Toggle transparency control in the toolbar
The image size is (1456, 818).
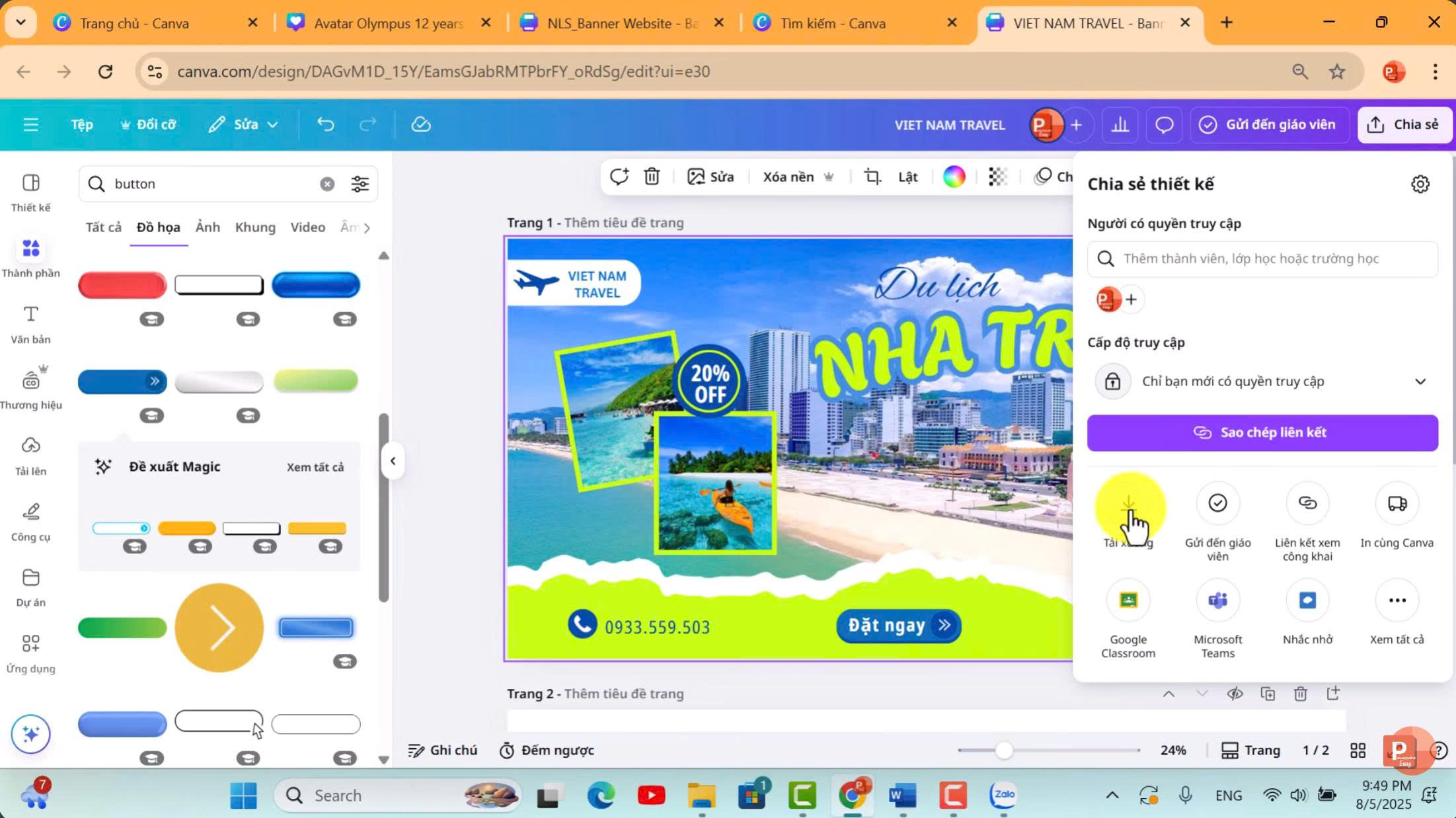click(x=997, y=177)
